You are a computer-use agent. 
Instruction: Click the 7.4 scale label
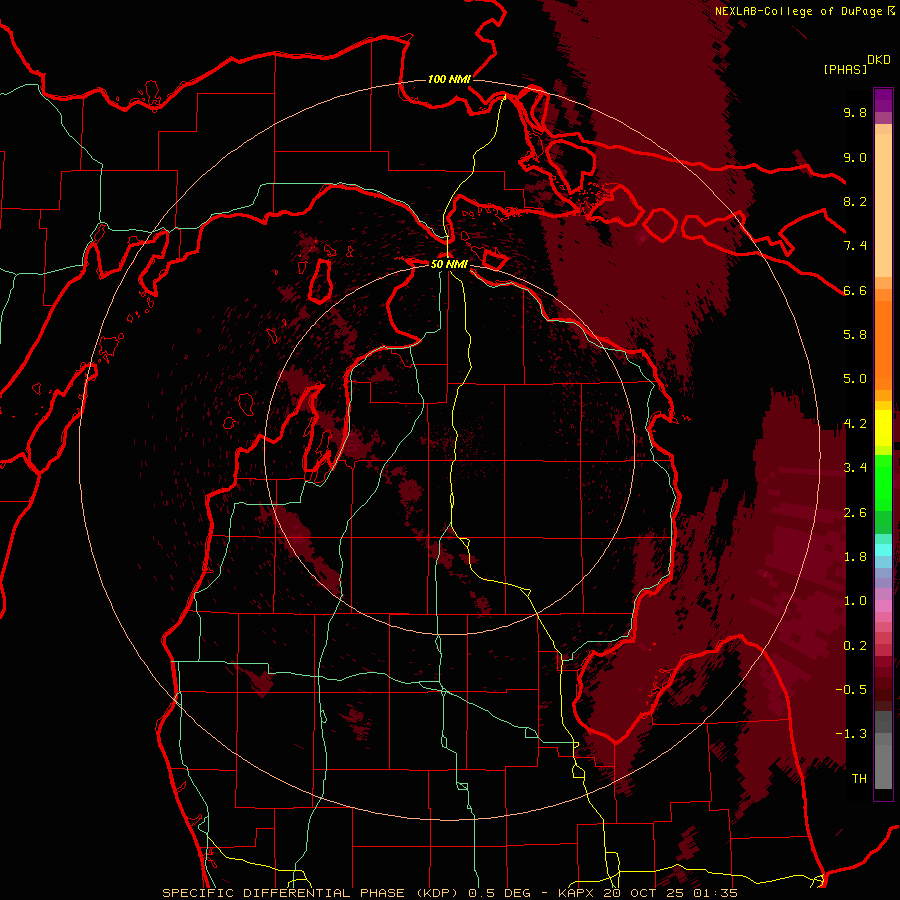(855, 246)
